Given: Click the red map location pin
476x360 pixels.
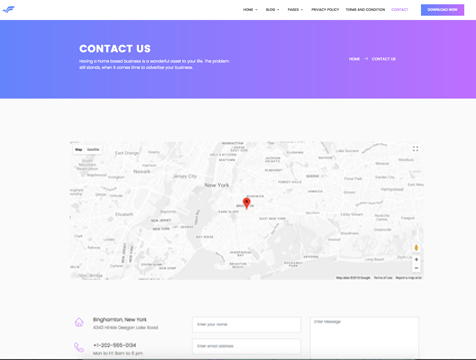Looking at the screenshot, I should click(x=246, y=203).
